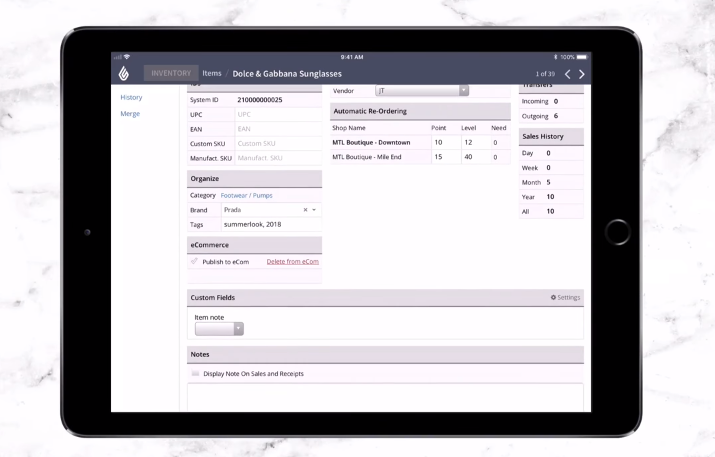Click the Publish to eCom checkmark icon

pyautogui.click(x=194, y=261)
